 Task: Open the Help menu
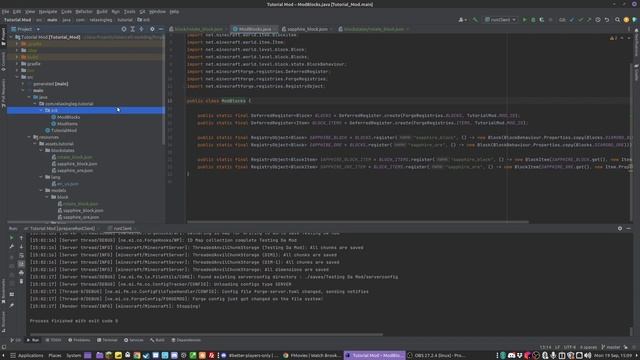pyautogui.click(x=174, y=12)
